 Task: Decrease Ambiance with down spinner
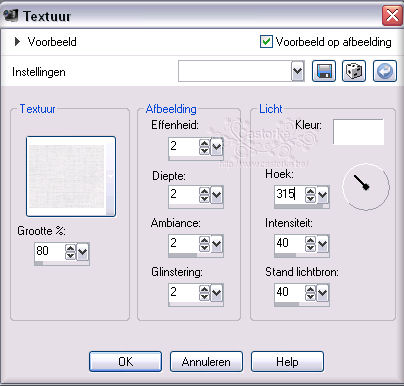coord(204,248)
